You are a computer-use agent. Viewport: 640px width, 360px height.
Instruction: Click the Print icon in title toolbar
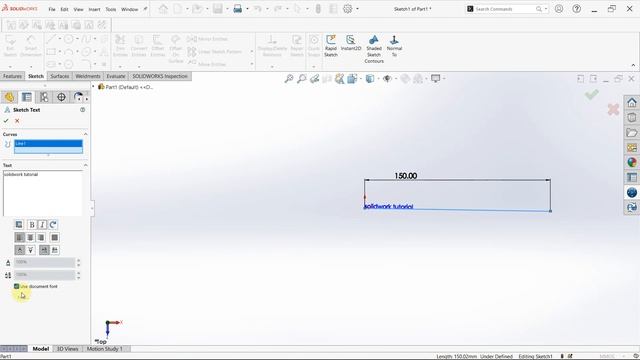(x=238, y=9)
